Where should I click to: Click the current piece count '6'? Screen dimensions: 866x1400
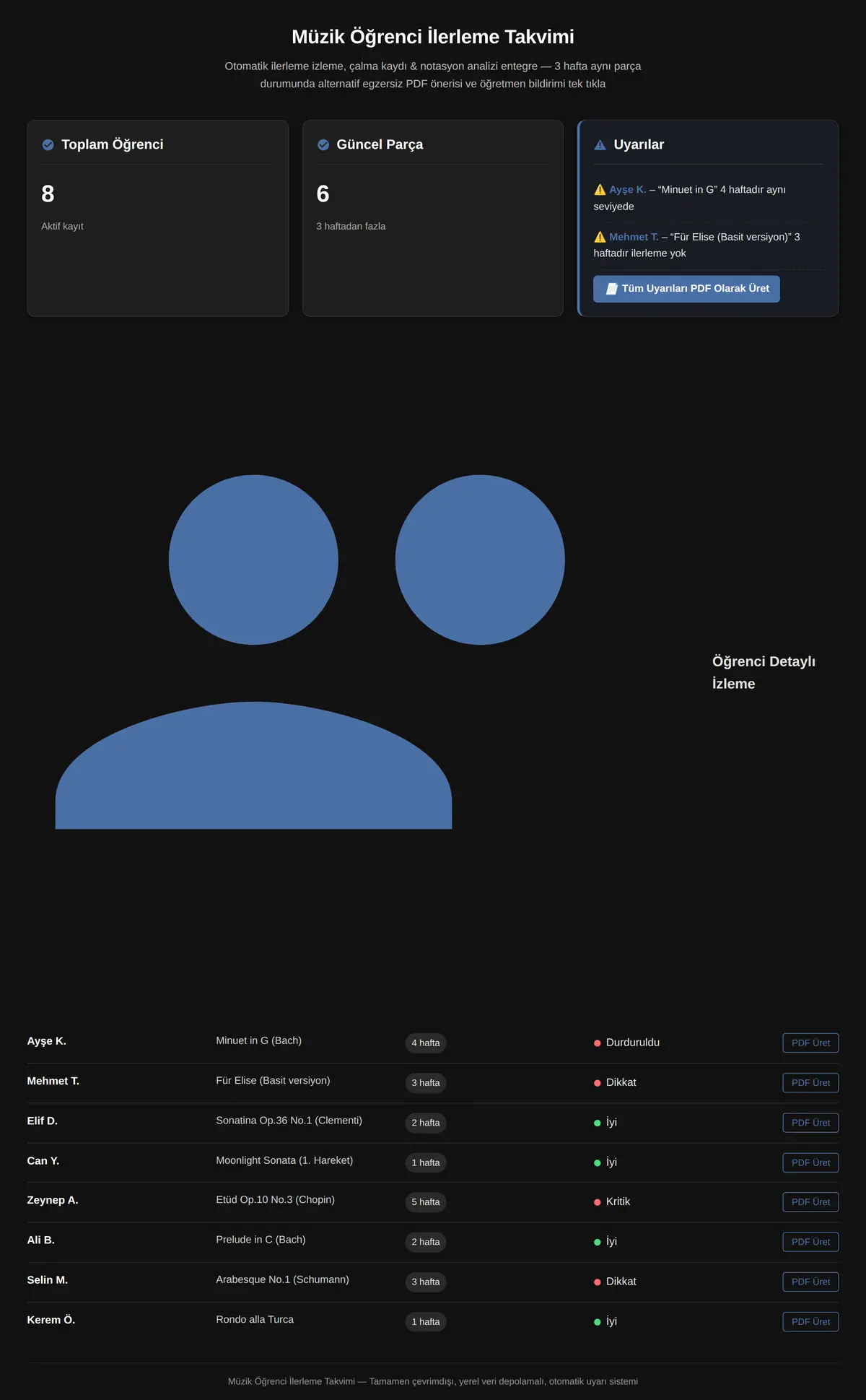tap(323, 194)
